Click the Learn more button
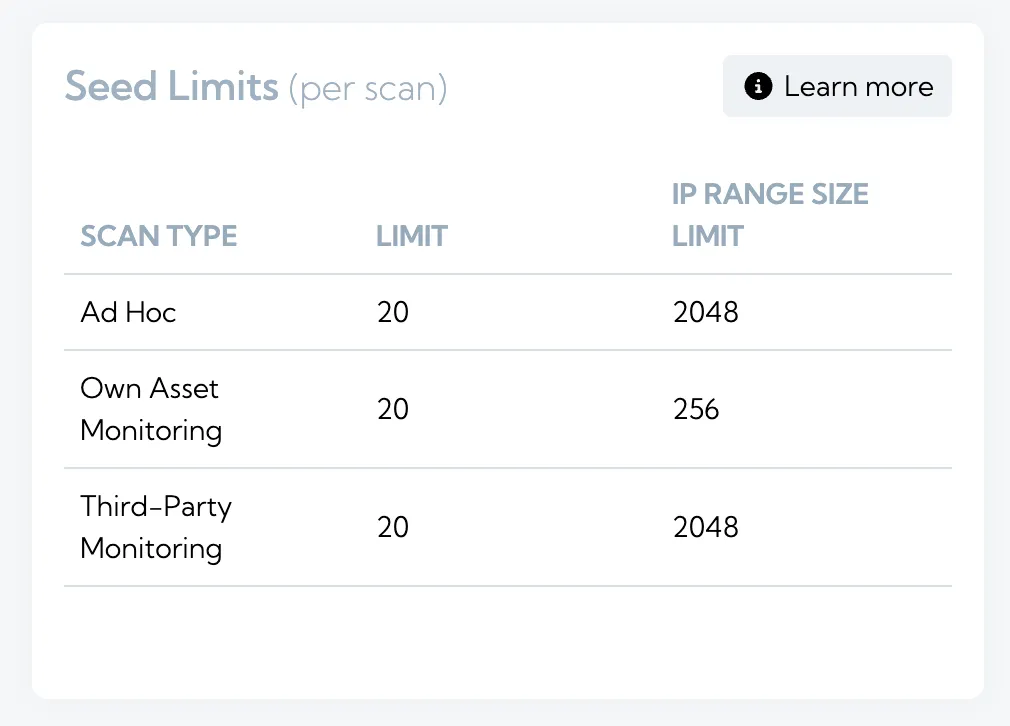The image size is (1010, 726). point(837,86)
